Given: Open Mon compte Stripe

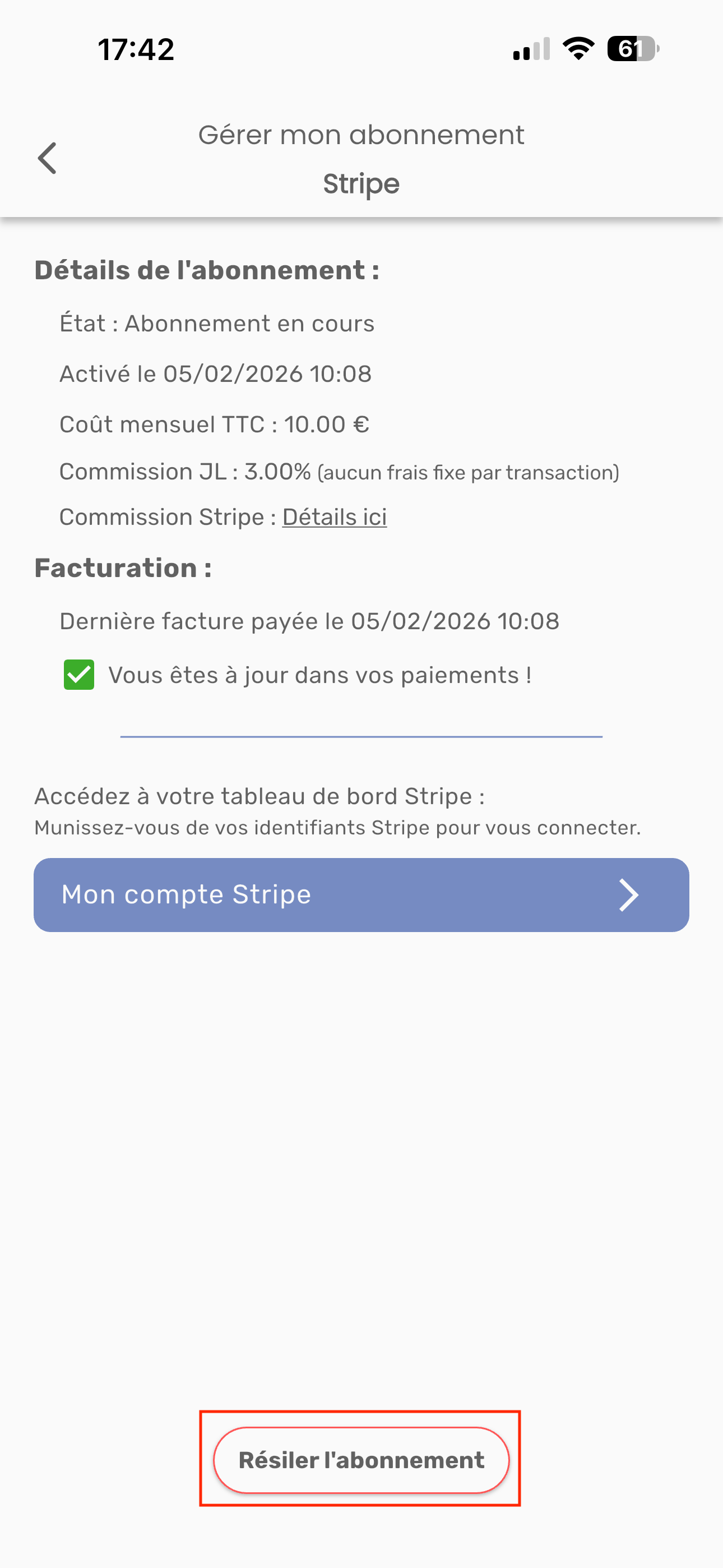Looking at the screenshot, I should 361,895.
